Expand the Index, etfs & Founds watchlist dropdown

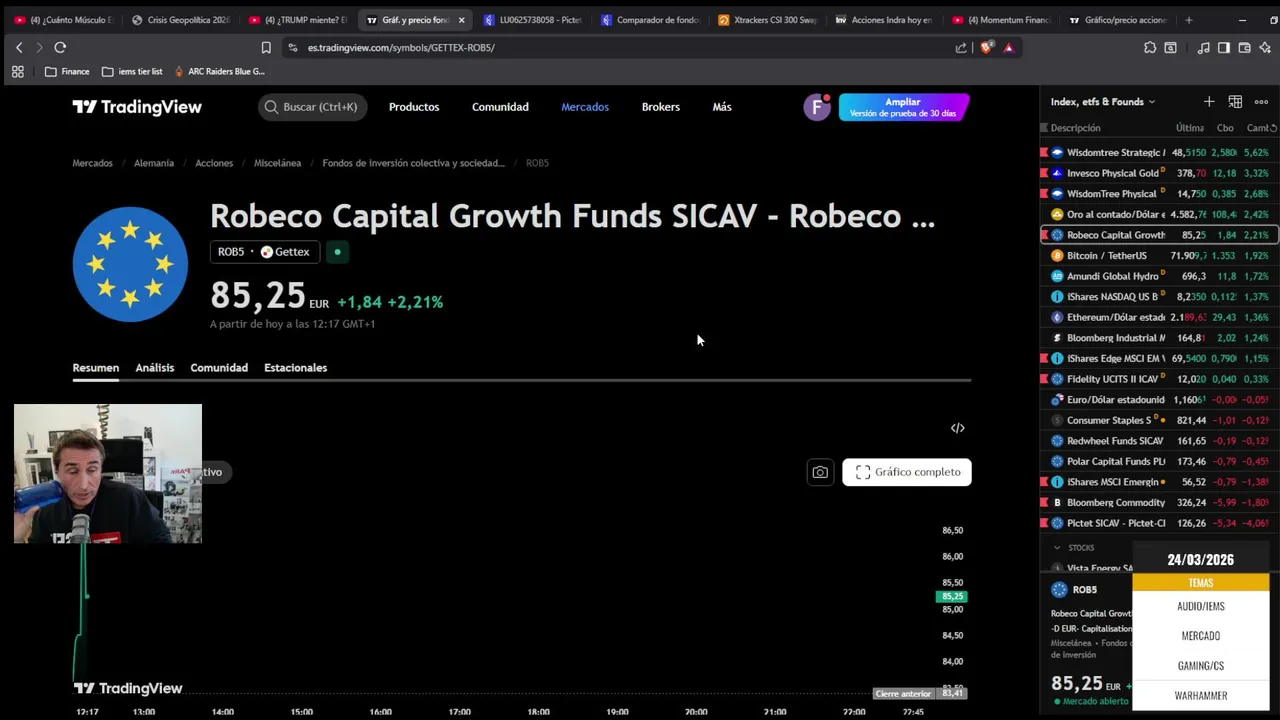click(x=1103, y=102)
